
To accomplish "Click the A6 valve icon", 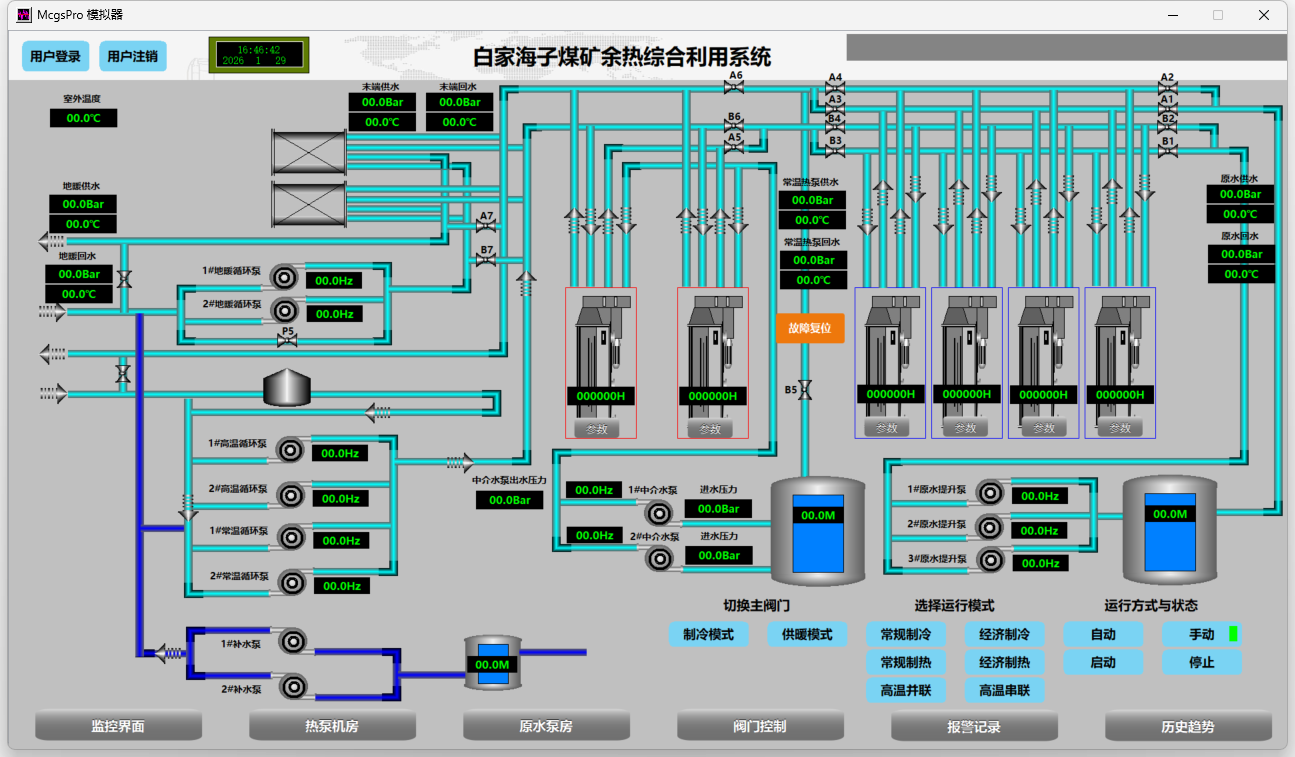I will 735,87.
